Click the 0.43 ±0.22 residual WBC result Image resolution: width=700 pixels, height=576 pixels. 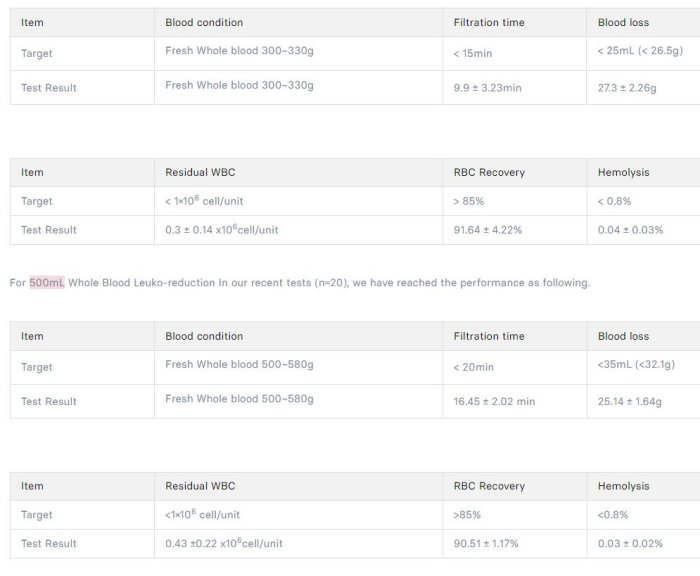[x=223, y=543]
